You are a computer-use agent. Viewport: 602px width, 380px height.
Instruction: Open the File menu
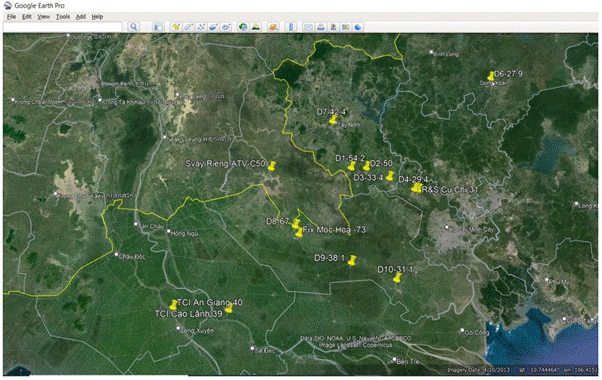(11, 17)
